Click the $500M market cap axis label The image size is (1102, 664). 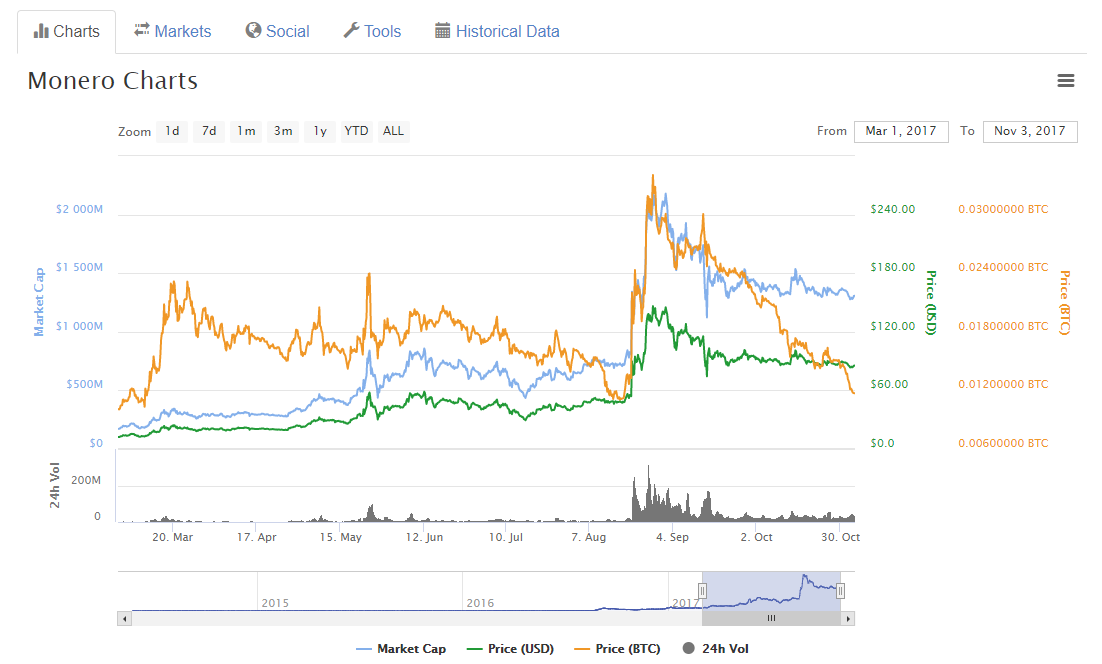(84, 384)
